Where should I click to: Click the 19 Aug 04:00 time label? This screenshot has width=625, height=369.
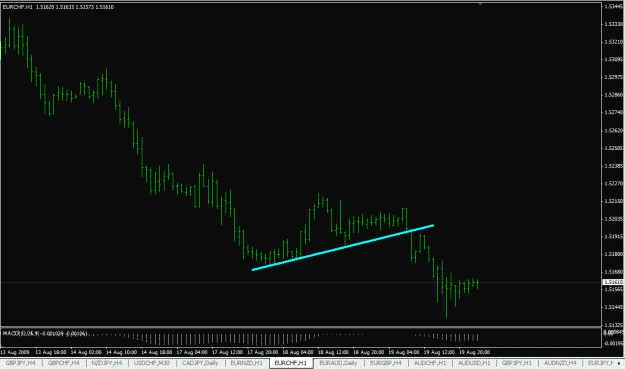[x=404, y=352]
